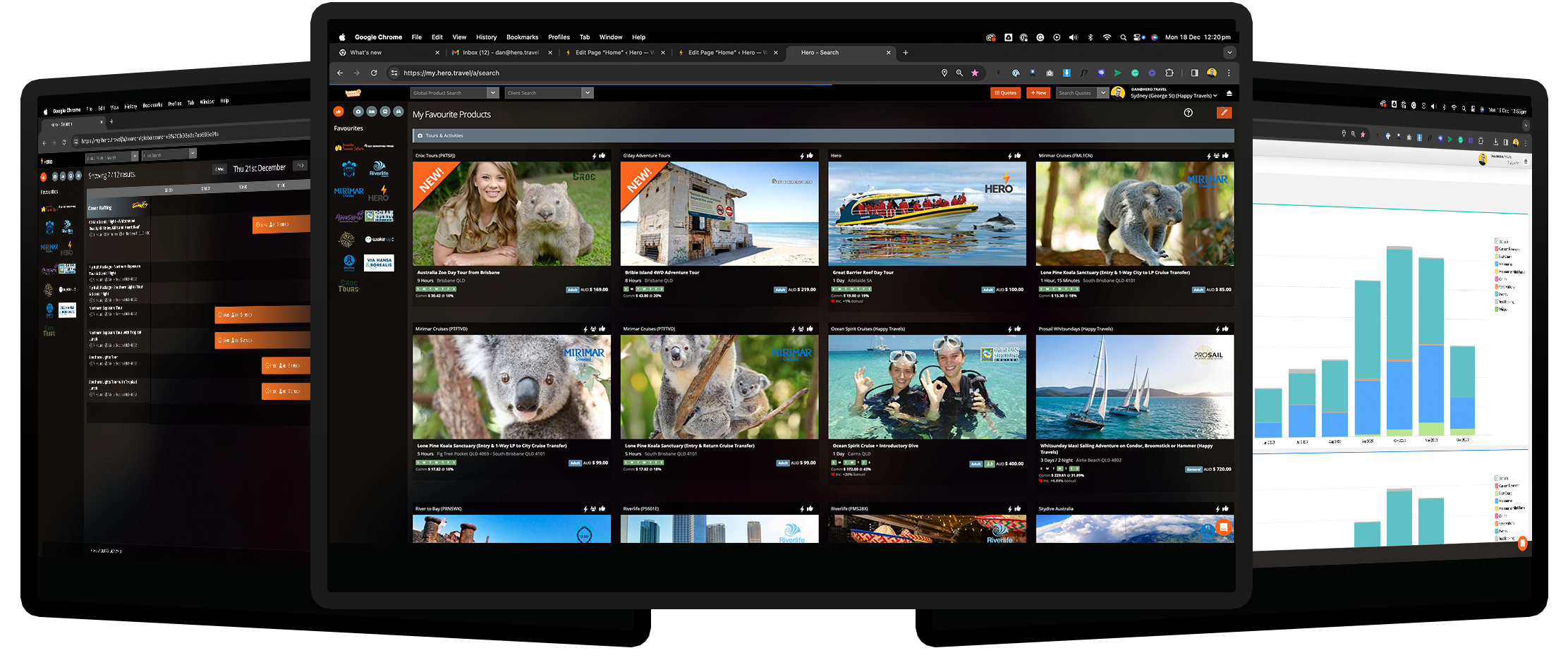This screenshot has width=1568, height=660.
Task: Switch to the What's new tab
Action: click(x=388, y=53)
